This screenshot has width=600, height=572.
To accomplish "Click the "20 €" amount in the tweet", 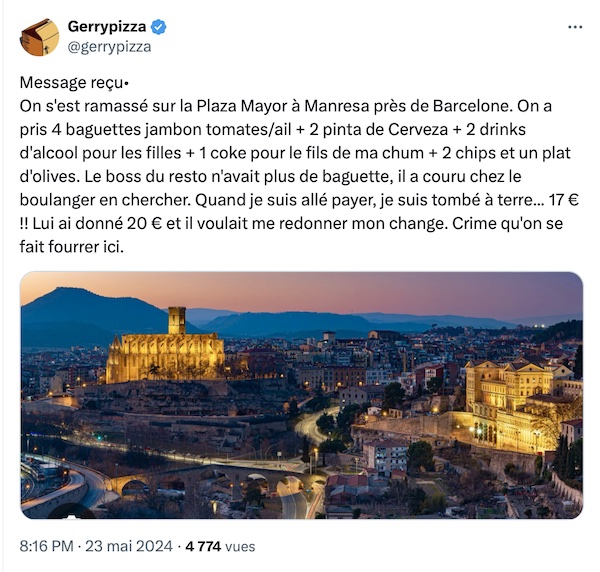I will (x=144, y=223).
